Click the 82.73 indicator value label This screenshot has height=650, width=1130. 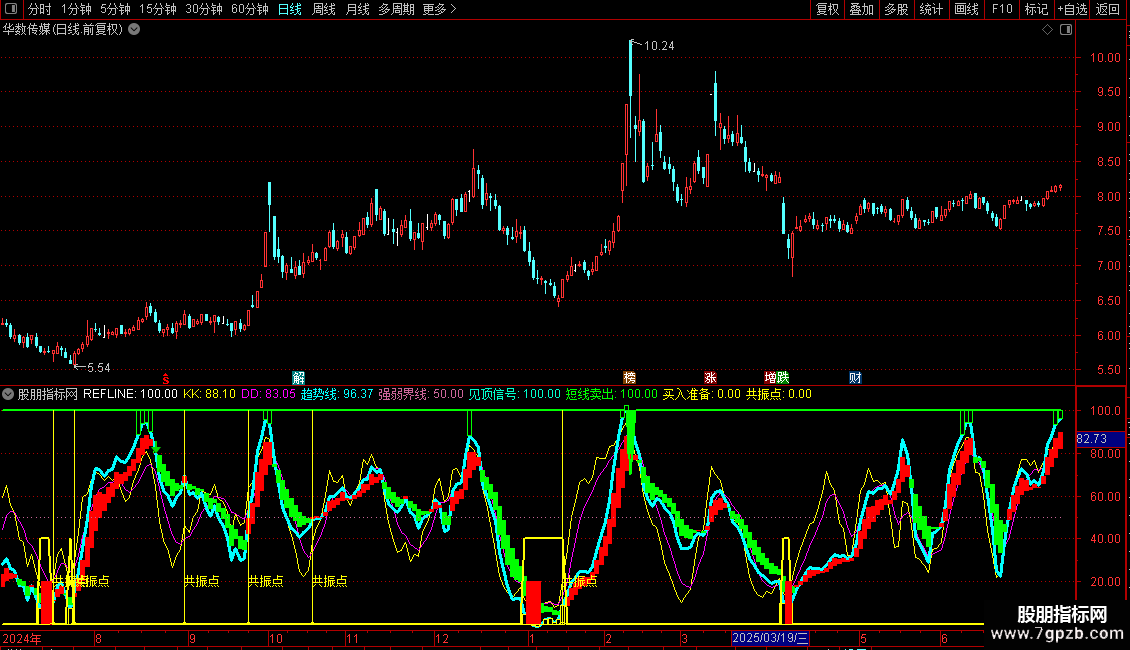point(1092,439)
